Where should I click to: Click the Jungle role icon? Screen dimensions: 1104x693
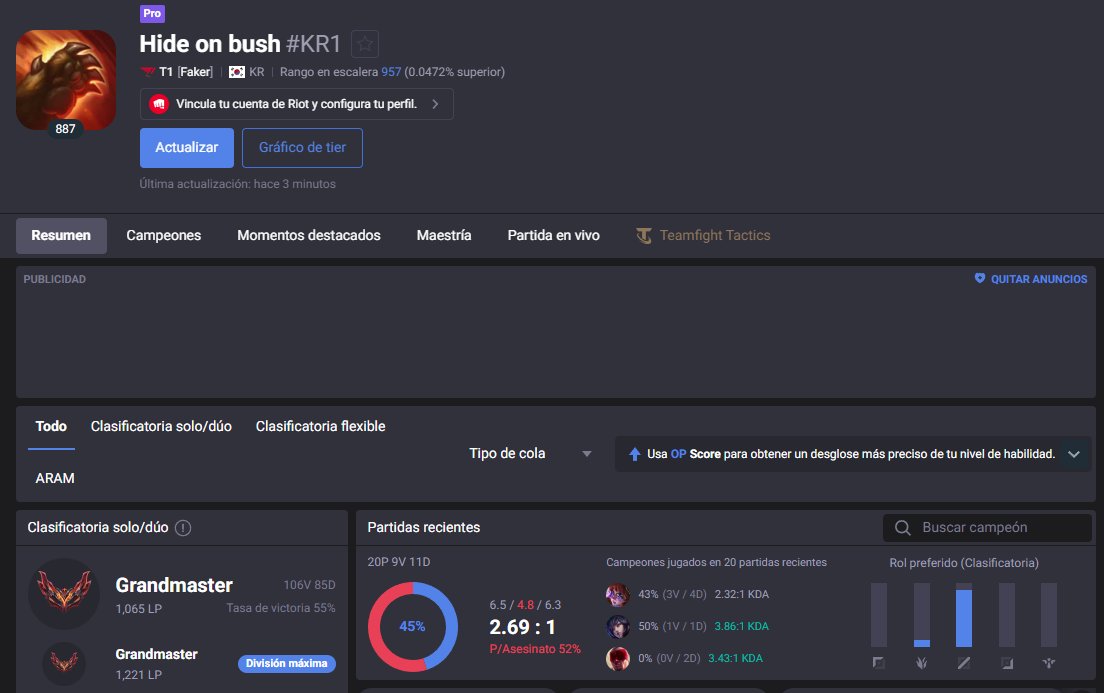click(922, 663)
